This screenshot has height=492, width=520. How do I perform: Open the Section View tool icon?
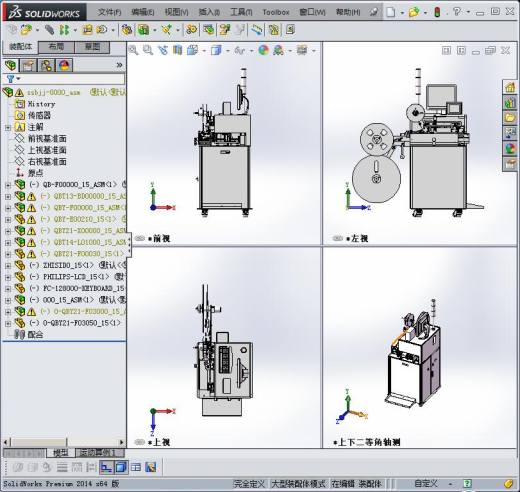(x=177, y=50)
